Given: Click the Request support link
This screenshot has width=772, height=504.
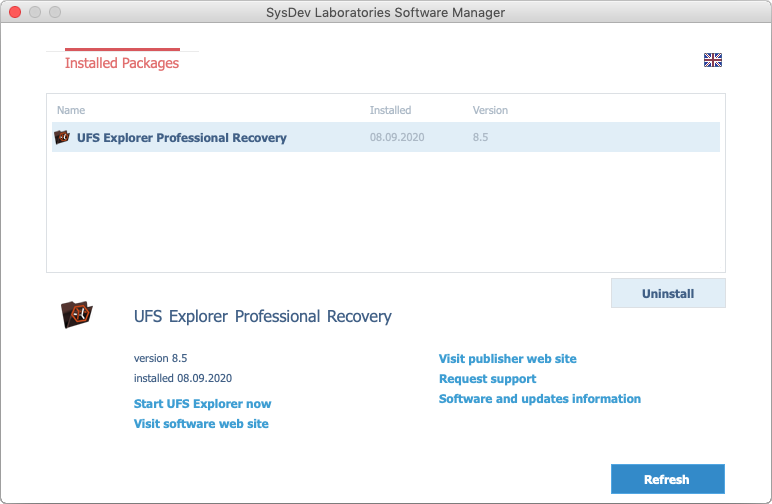Looking at the screenshot, I should tap(487, 379).
